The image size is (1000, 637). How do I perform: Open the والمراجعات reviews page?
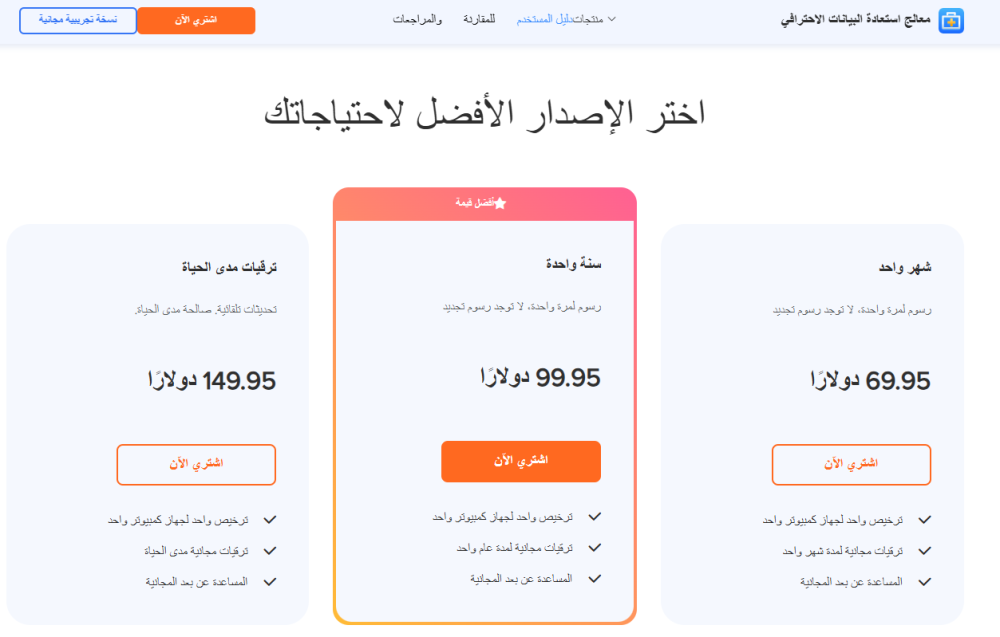[416, 19]
